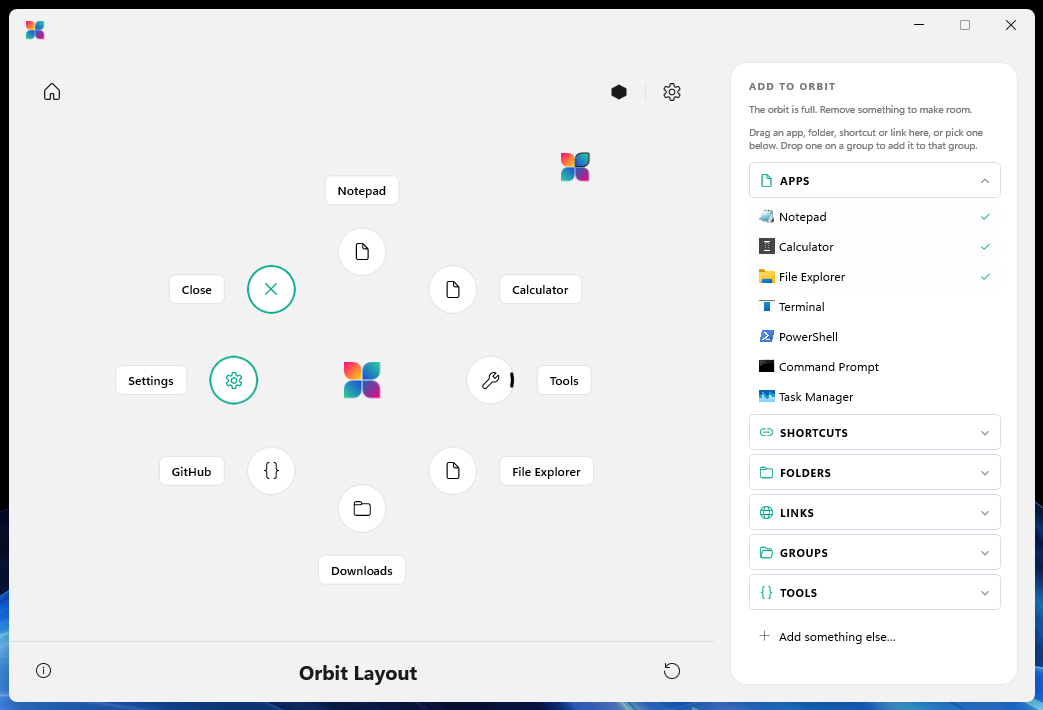The height and width of the screenshot is (710, 1043).
Task: Minimize the application window
Action: 919,25
